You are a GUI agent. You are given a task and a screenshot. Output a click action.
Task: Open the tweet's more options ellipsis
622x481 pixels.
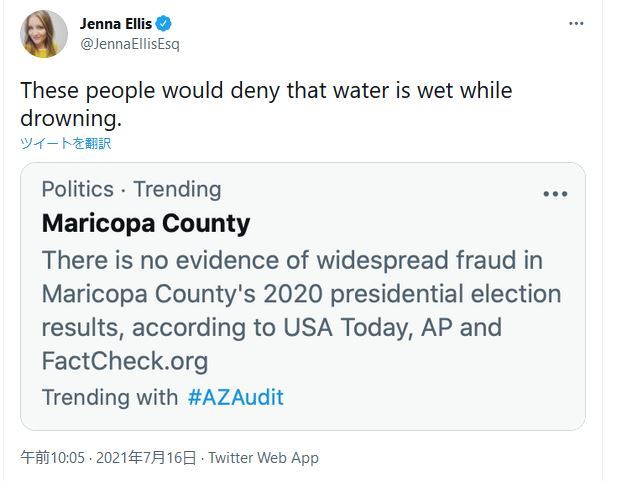[x=575, y=24]
